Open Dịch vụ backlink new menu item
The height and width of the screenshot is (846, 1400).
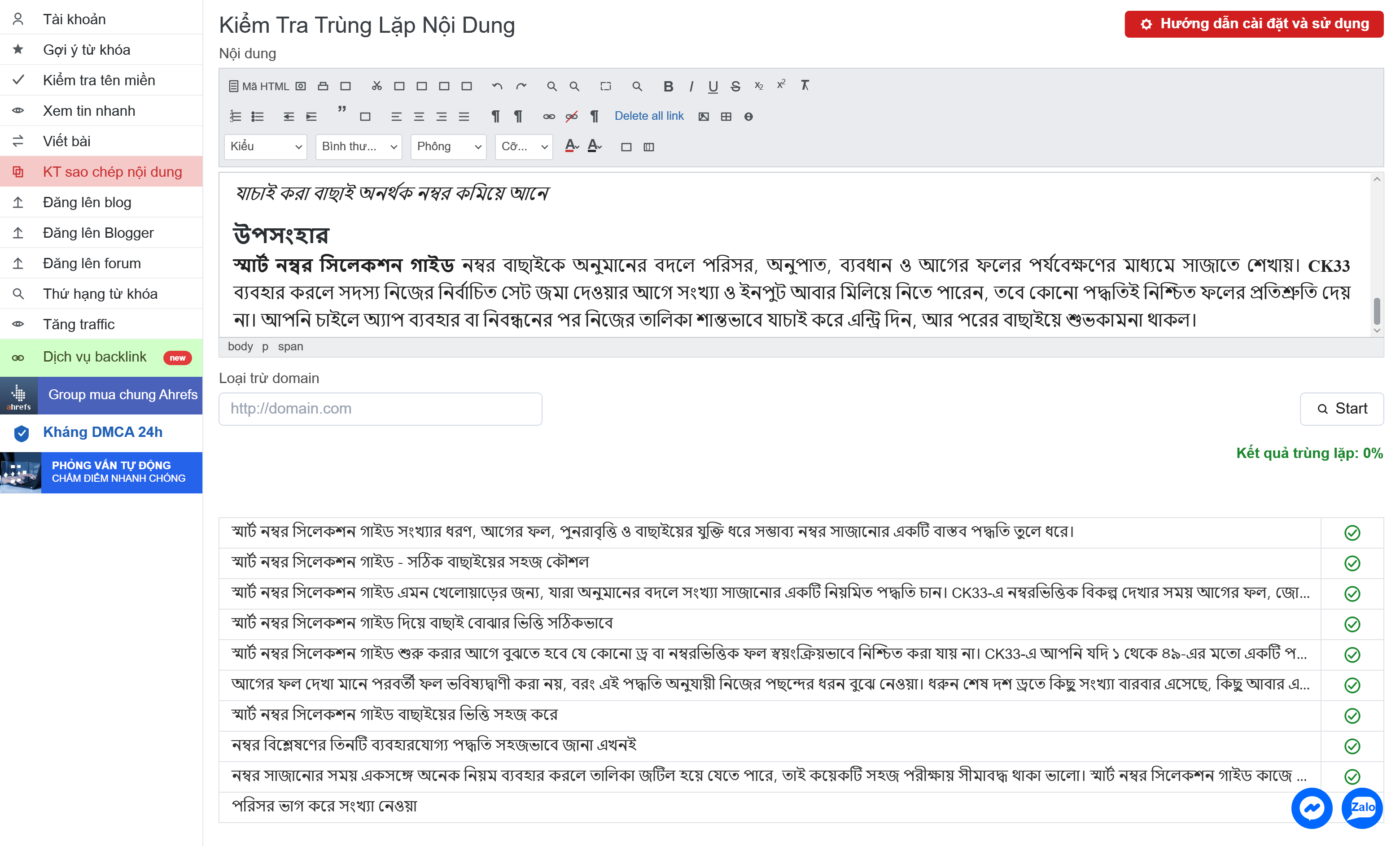[101, 358]
